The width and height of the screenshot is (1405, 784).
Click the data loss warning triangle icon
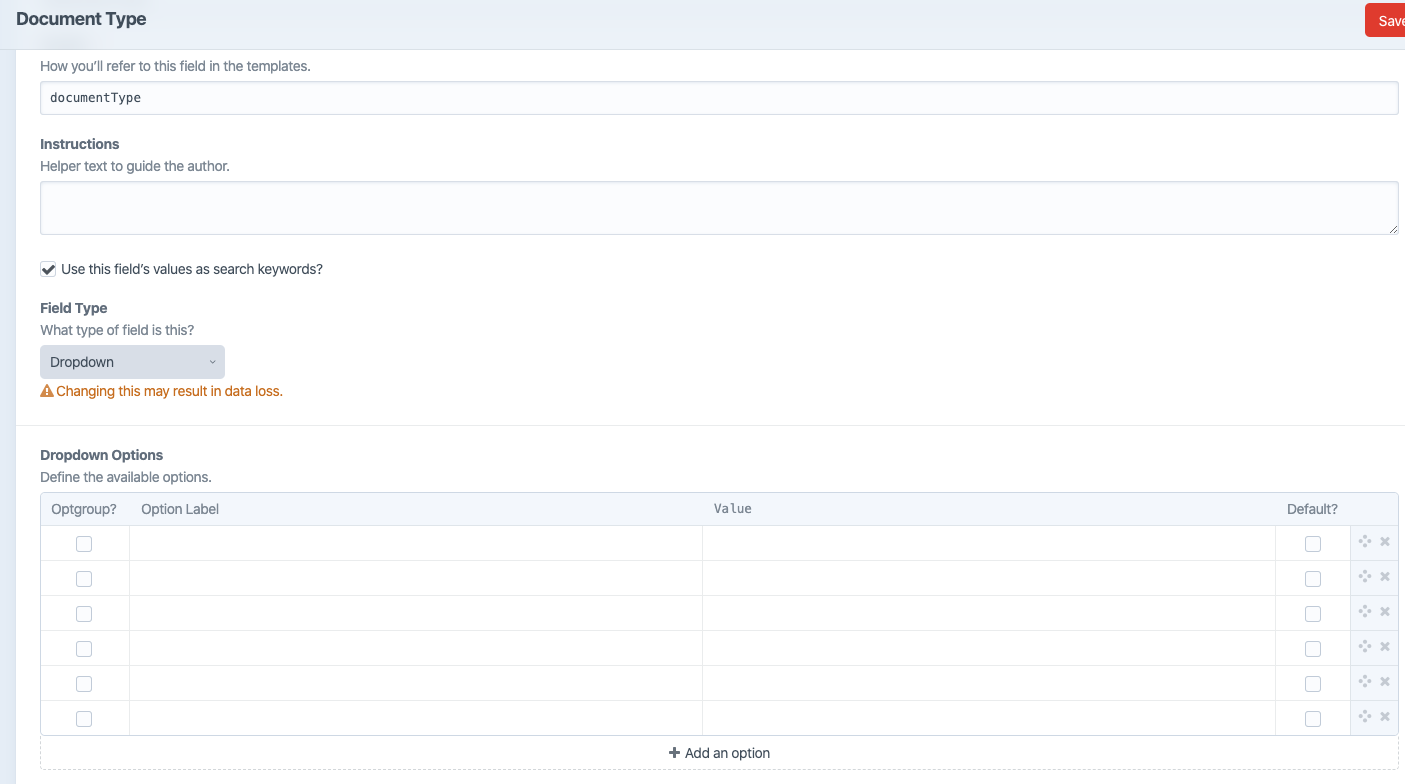pos(47,390)
